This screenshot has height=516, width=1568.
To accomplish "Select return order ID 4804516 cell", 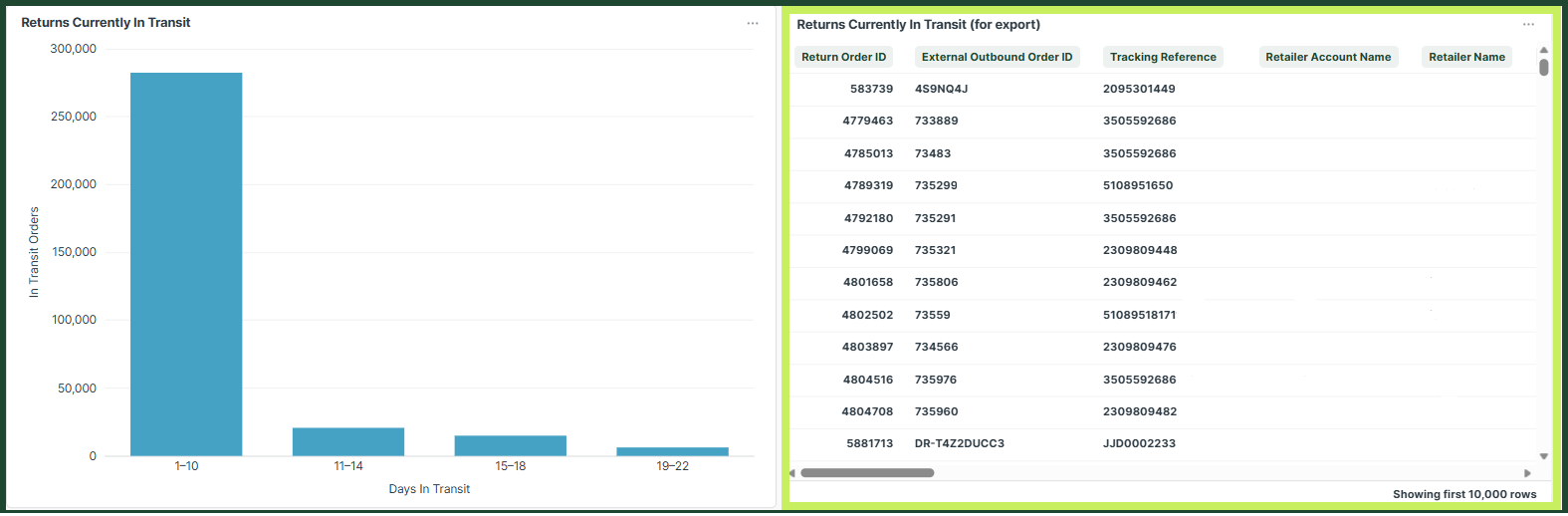I will pos(868,380).
